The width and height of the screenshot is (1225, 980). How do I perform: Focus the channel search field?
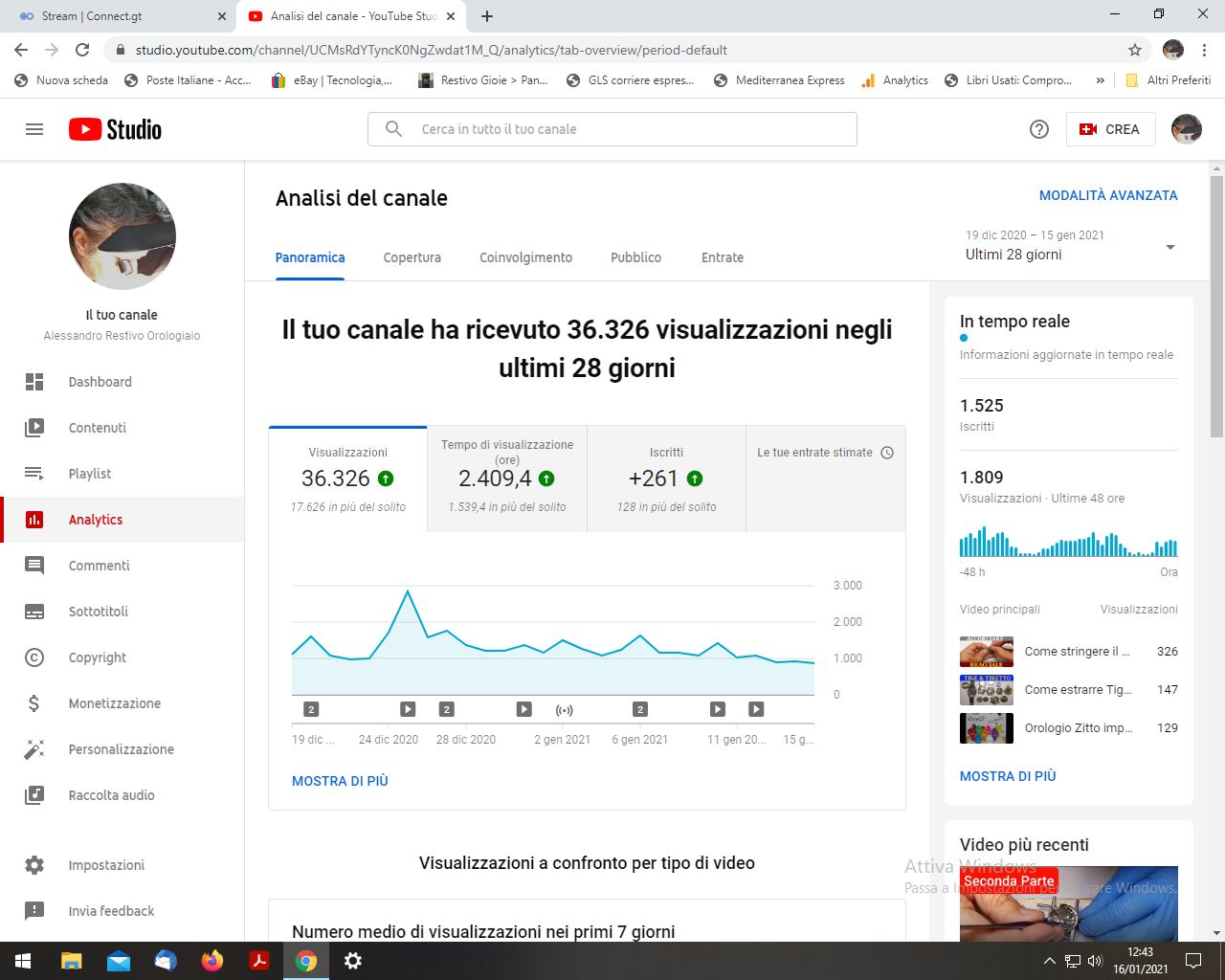coord(612,129)
